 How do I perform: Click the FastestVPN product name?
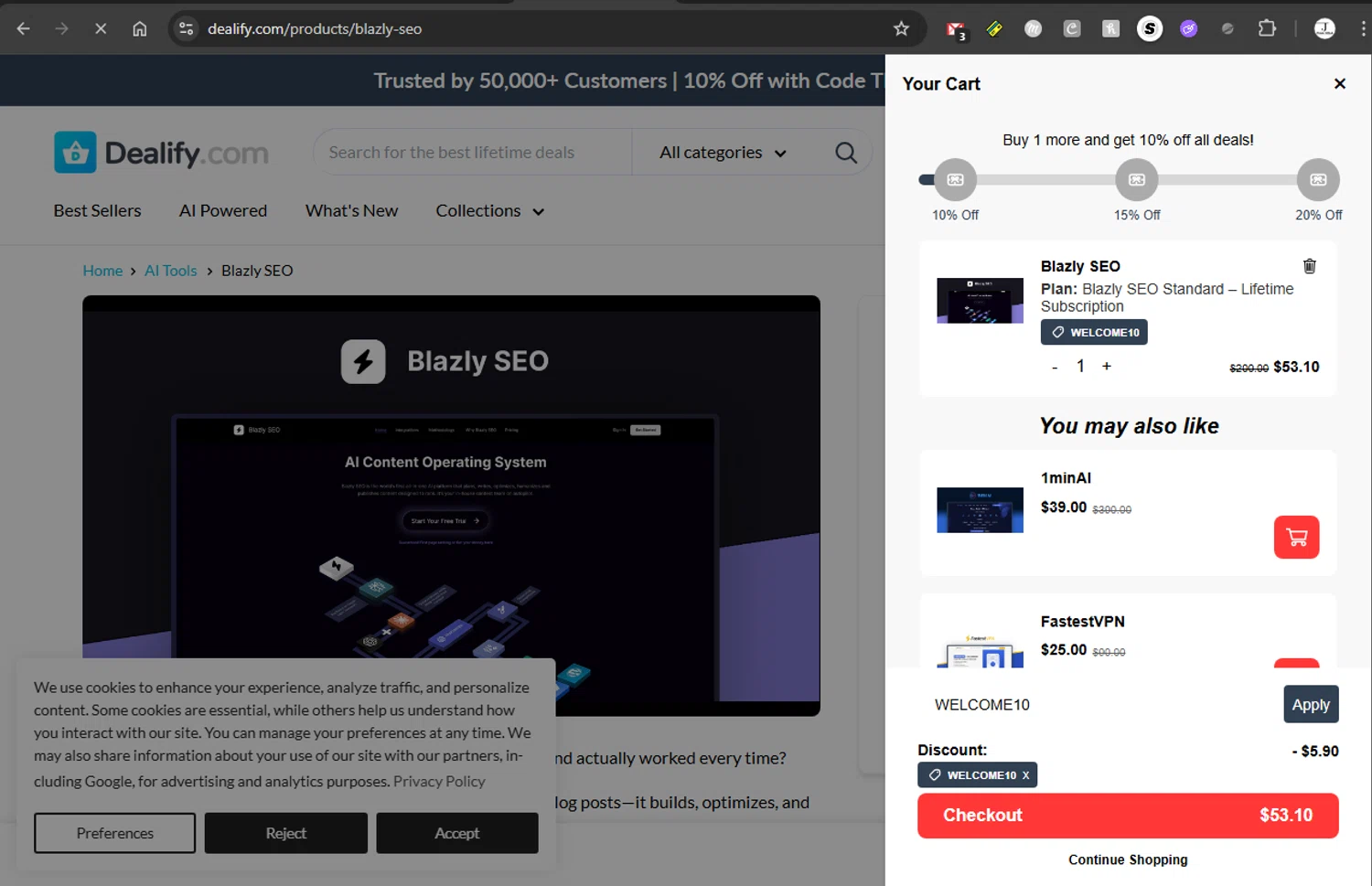point(1082,622)
